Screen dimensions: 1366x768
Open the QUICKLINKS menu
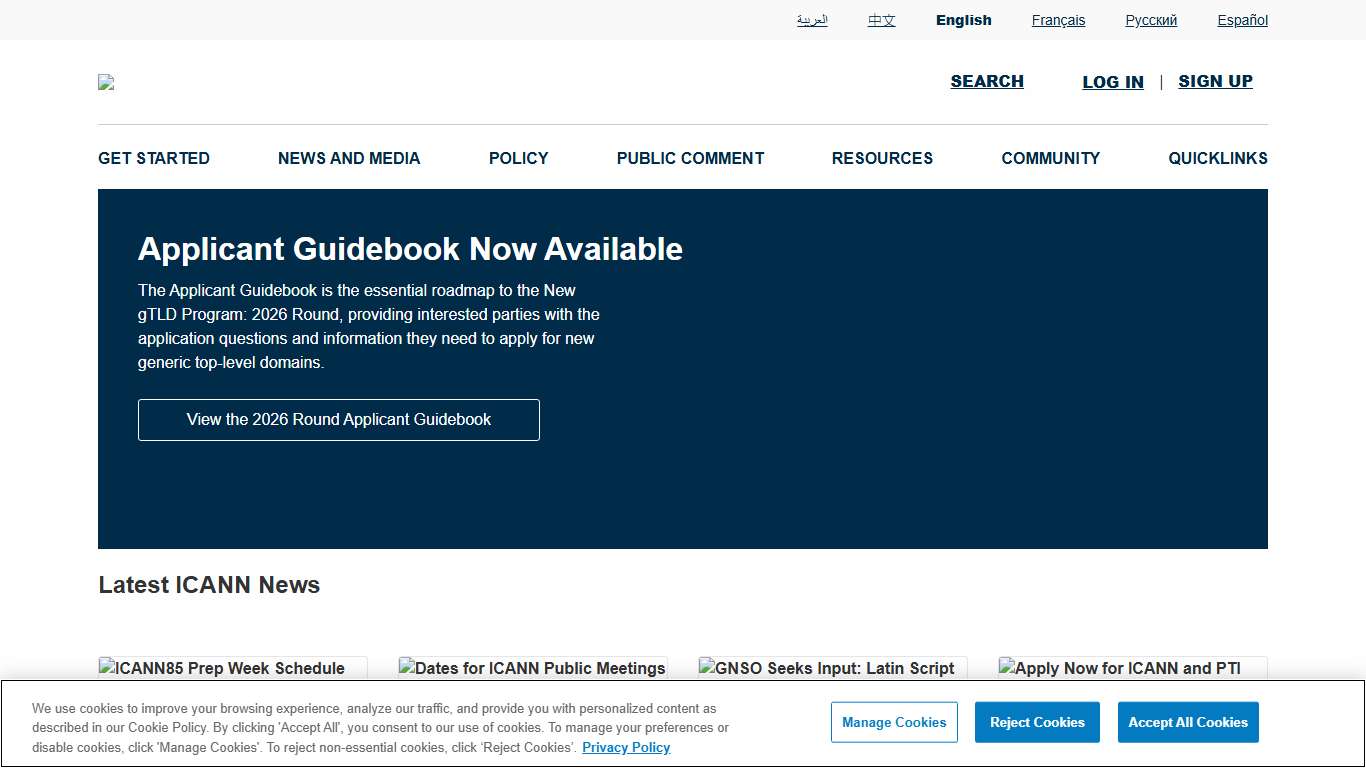pos(1217,158)
